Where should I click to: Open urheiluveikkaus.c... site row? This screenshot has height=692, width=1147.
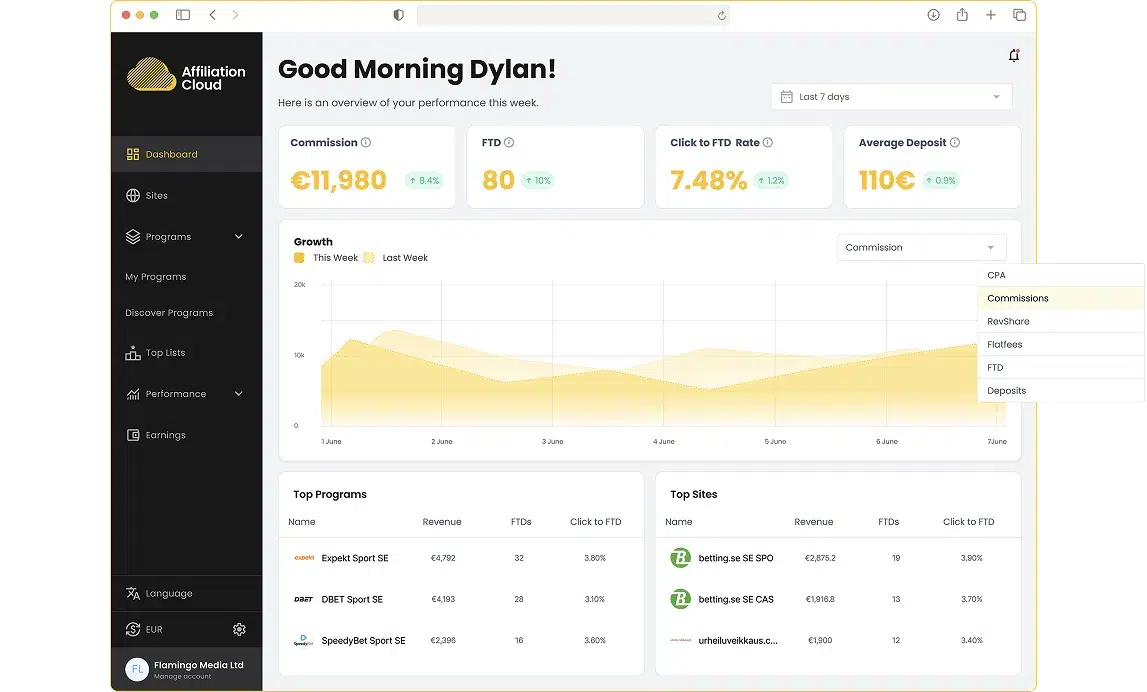coord(838,641)
